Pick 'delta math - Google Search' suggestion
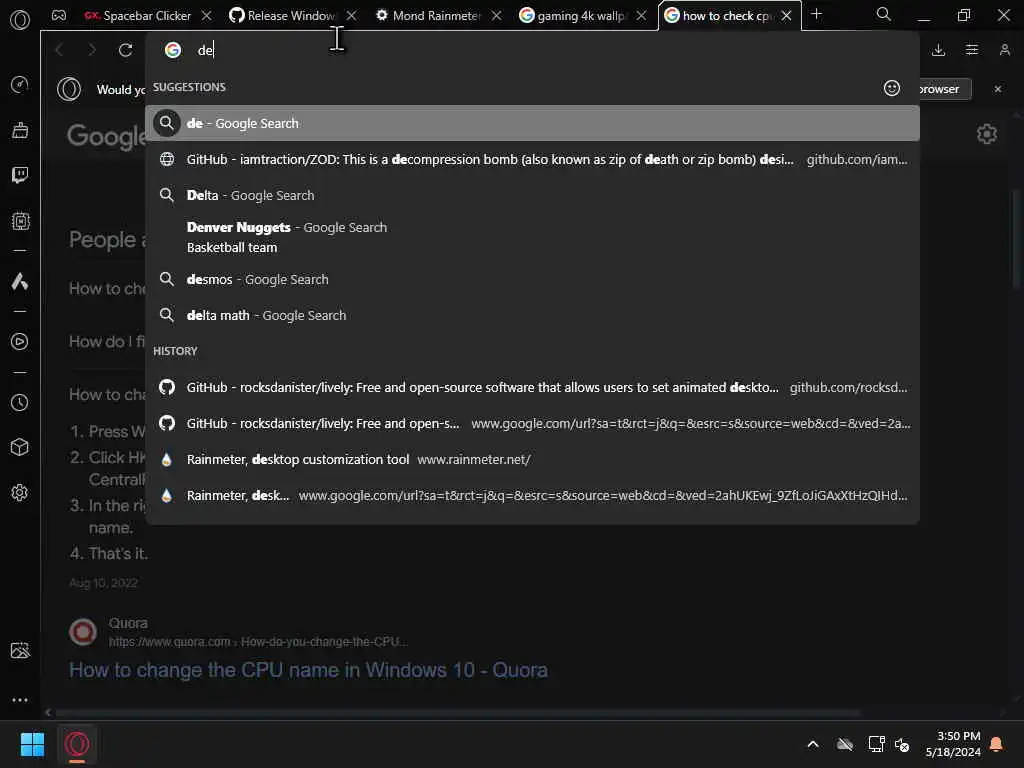 (x=532, y=315)
